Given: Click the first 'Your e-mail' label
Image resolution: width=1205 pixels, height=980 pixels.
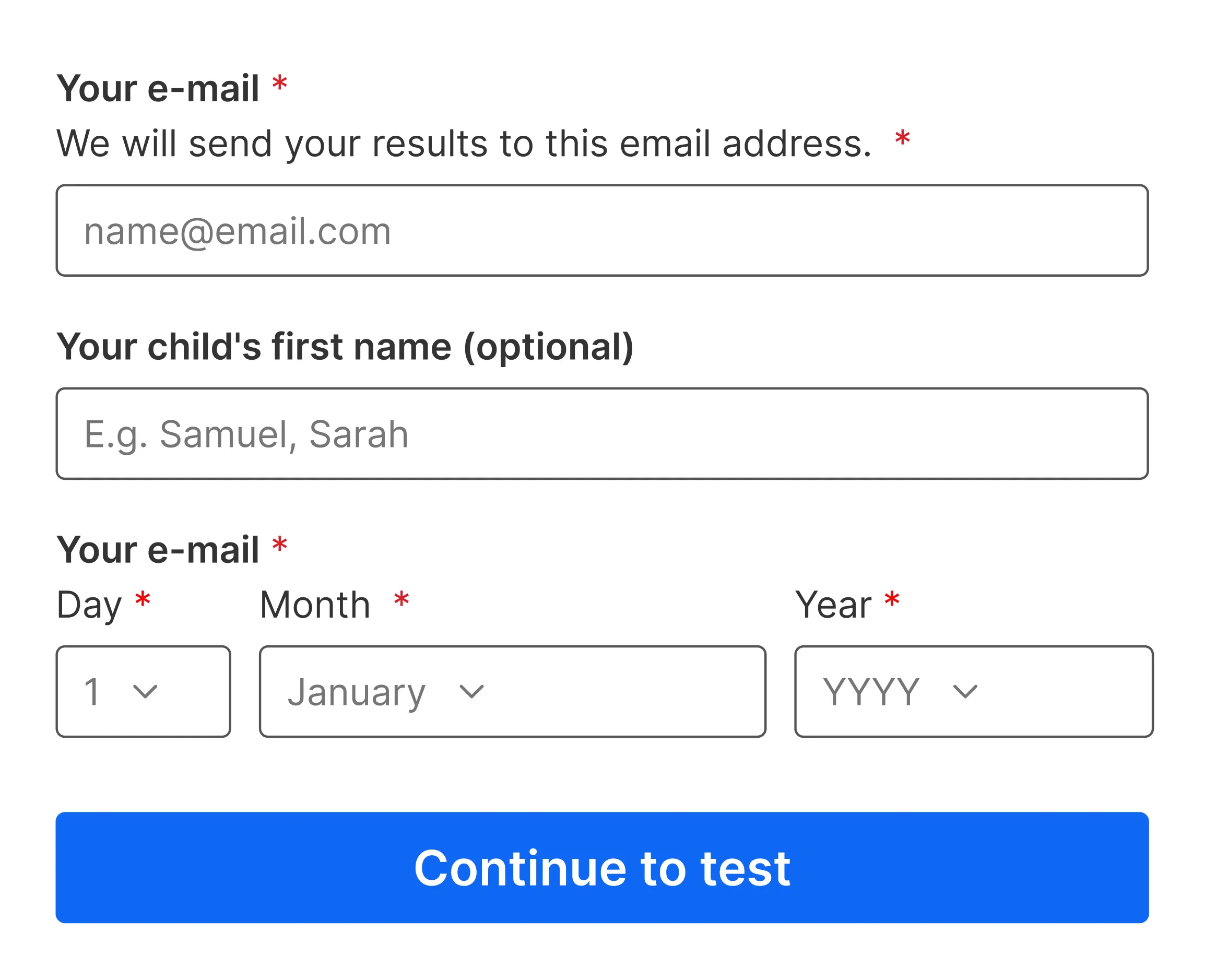Looking at the screenshot, I should coord(158,89).
